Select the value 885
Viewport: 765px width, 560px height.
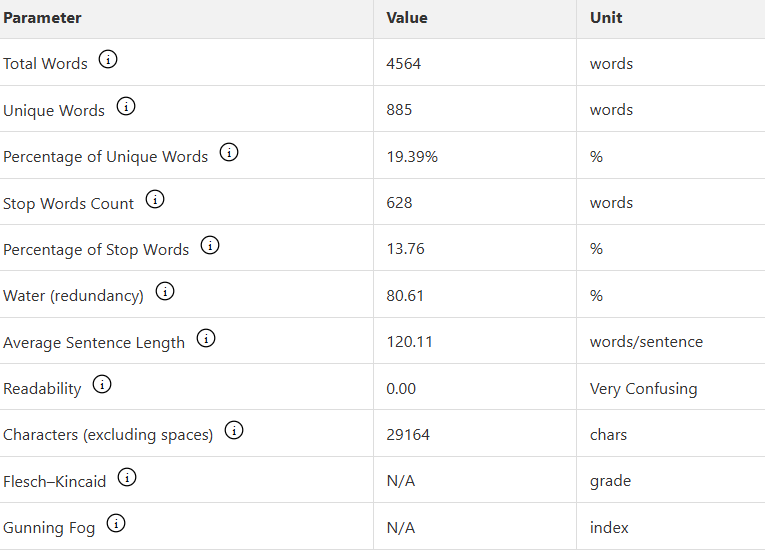(399, 110)
